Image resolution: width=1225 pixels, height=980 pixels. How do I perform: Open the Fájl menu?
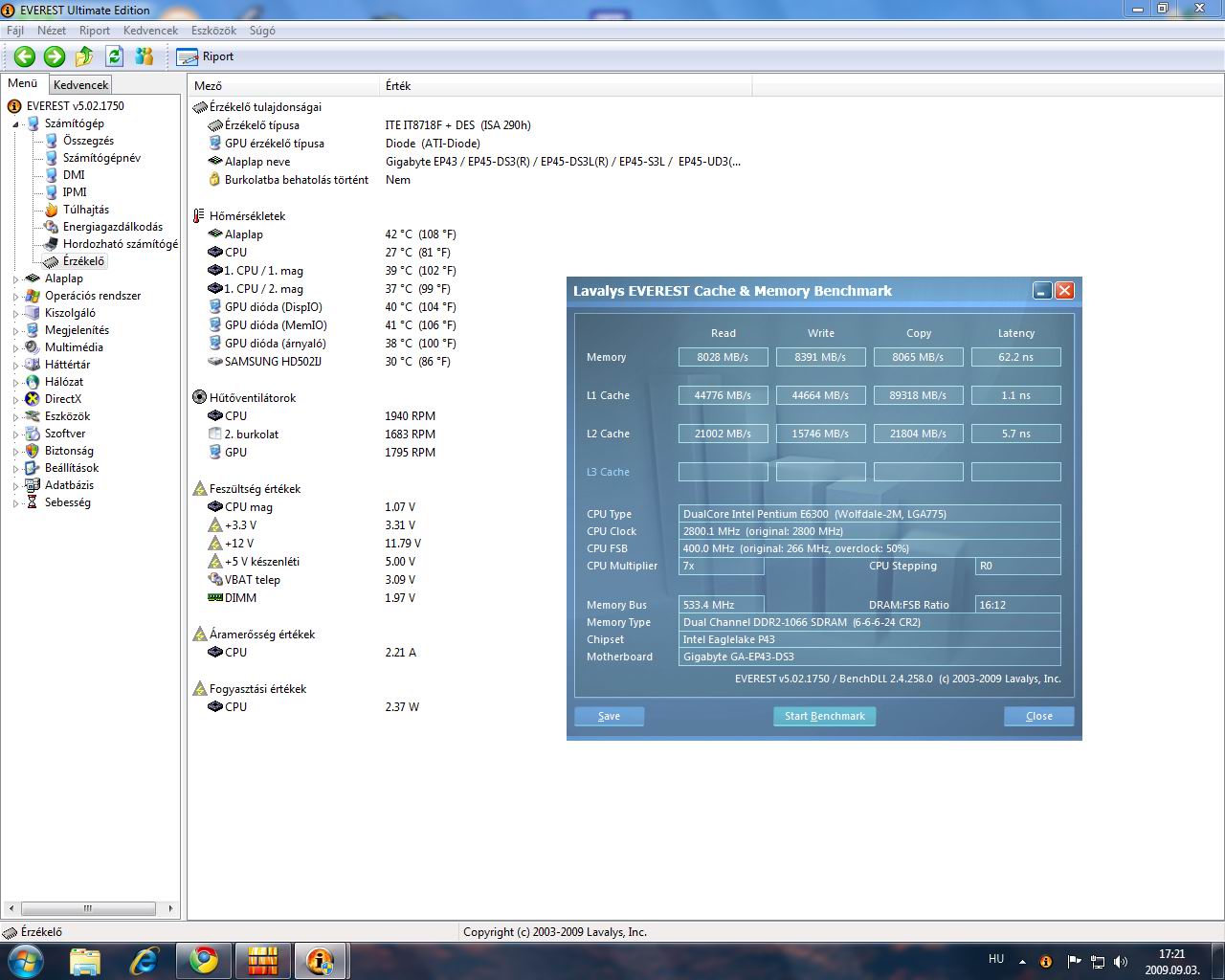click(x=15, y=31)
